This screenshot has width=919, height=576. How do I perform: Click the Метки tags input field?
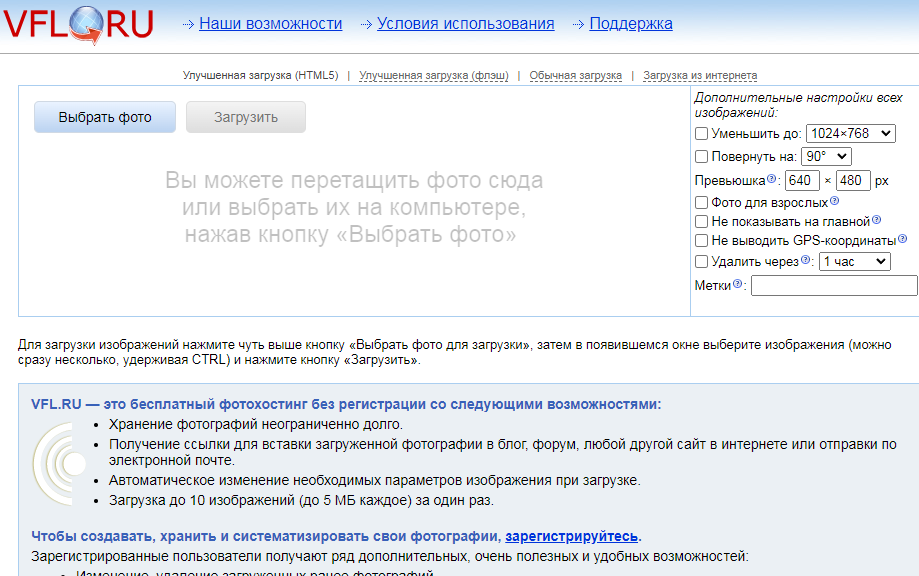[834, 286]
